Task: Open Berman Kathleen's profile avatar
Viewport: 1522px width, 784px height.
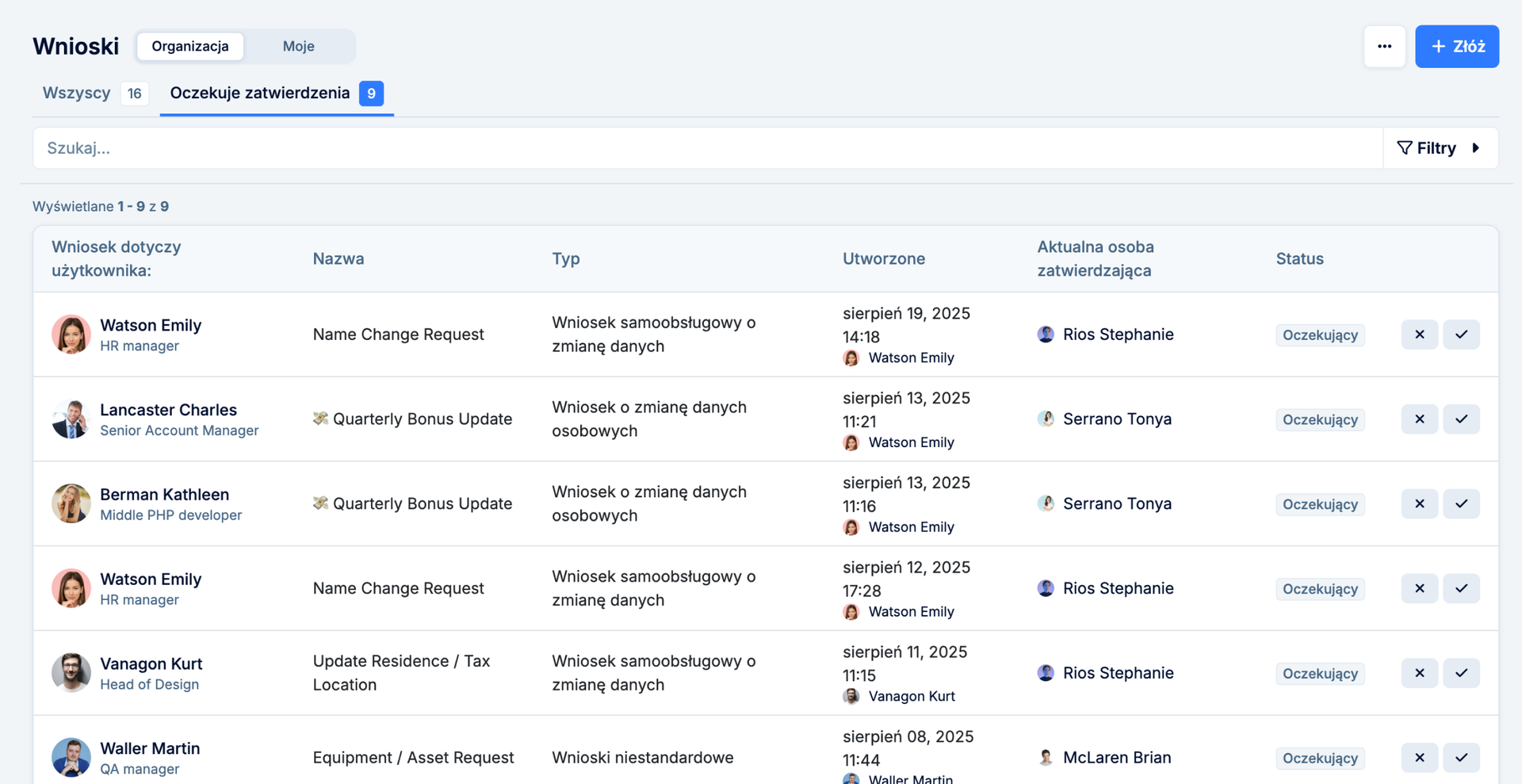Action: pos(71,503)
